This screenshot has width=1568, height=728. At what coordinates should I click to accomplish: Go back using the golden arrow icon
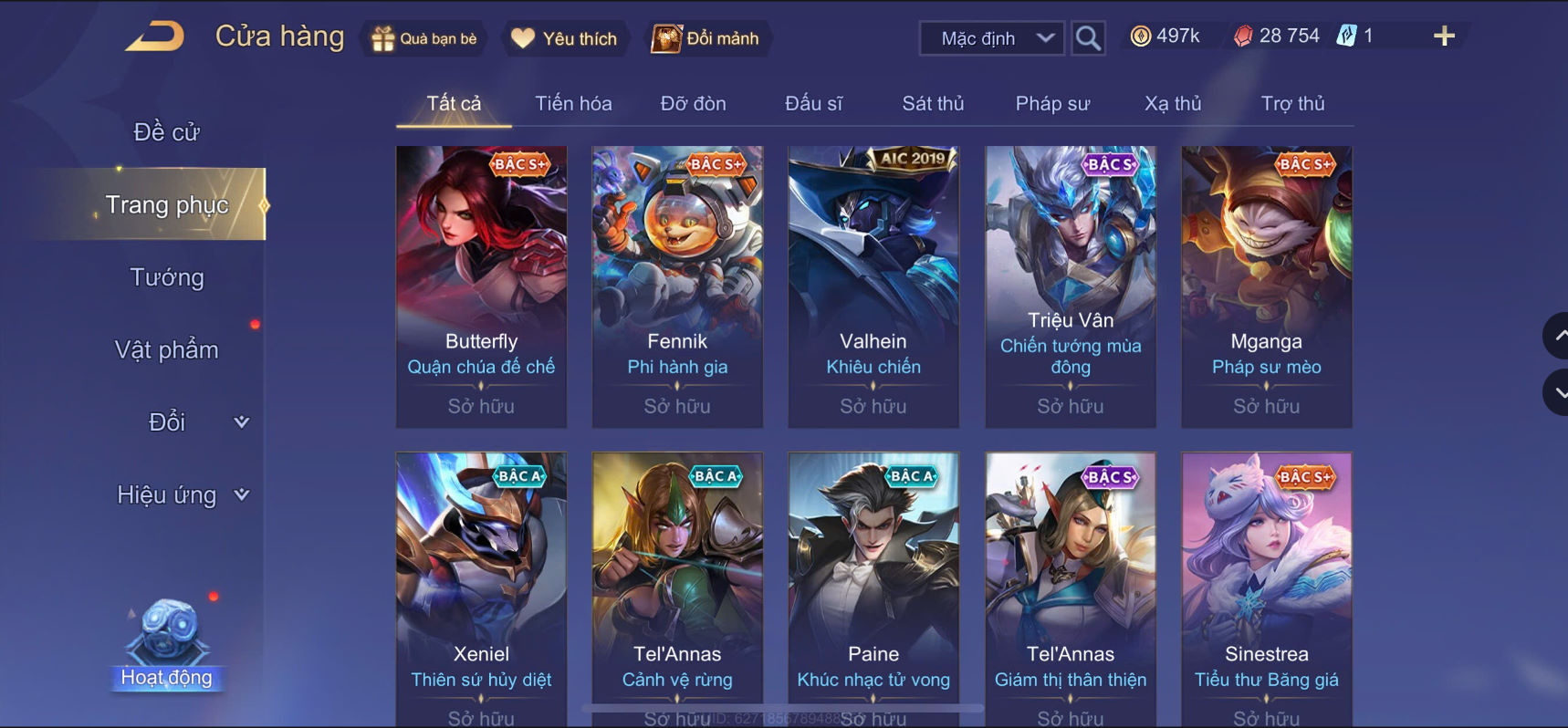155,36
